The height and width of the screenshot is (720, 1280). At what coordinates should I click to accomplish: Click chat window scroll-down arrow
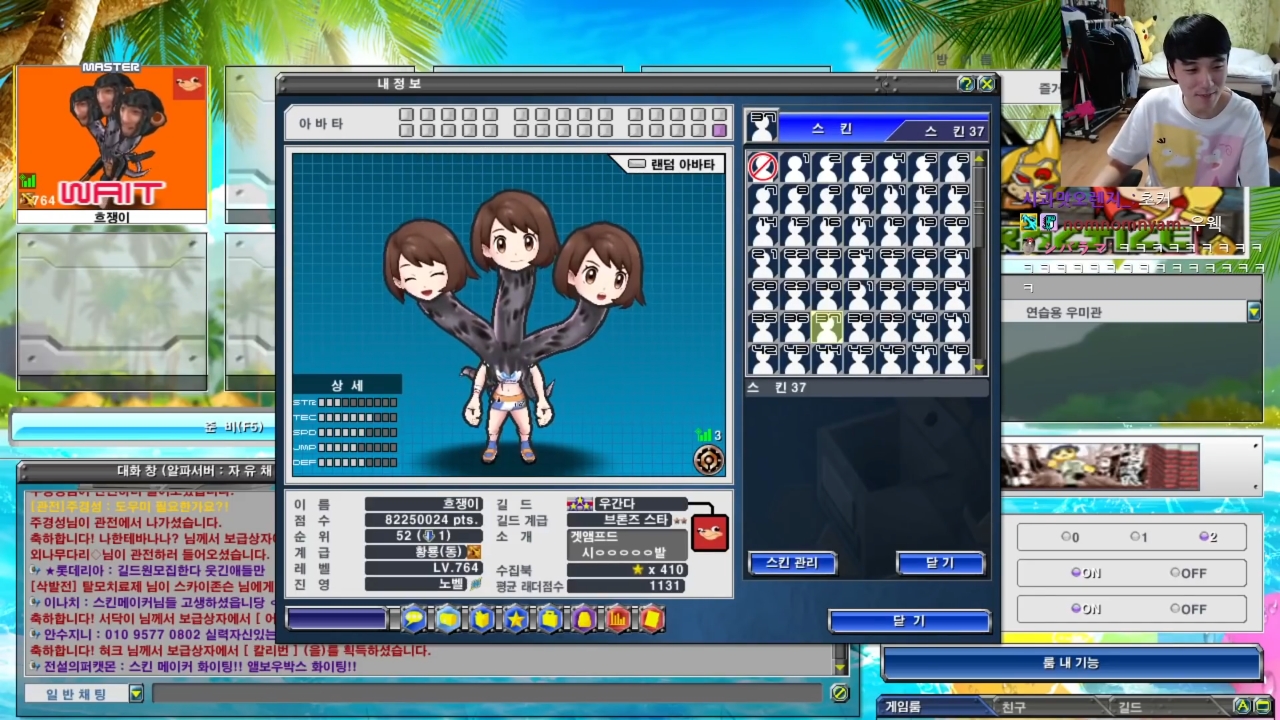pyautogui.click(x=840, y=668)
